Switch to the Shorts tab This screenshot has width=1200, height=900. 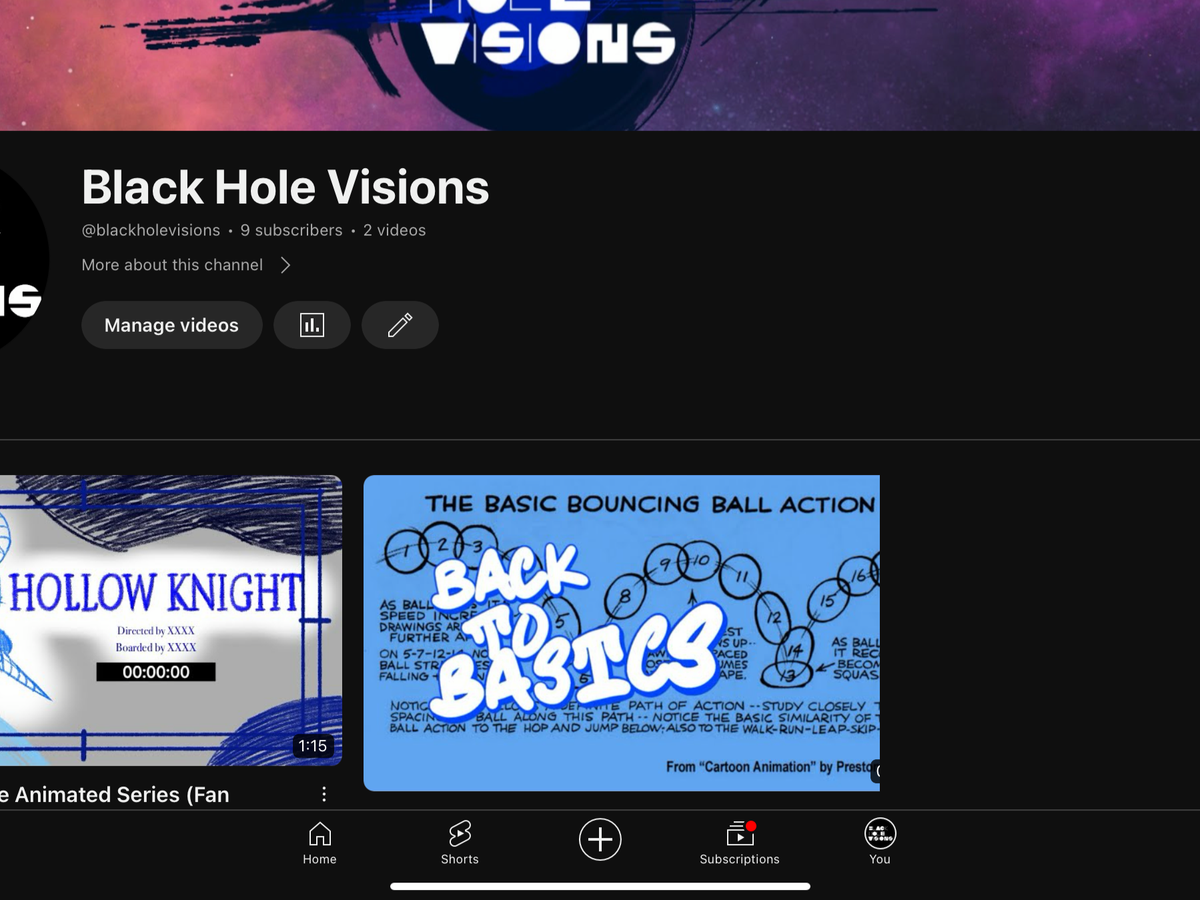click(x=460, y=843)
